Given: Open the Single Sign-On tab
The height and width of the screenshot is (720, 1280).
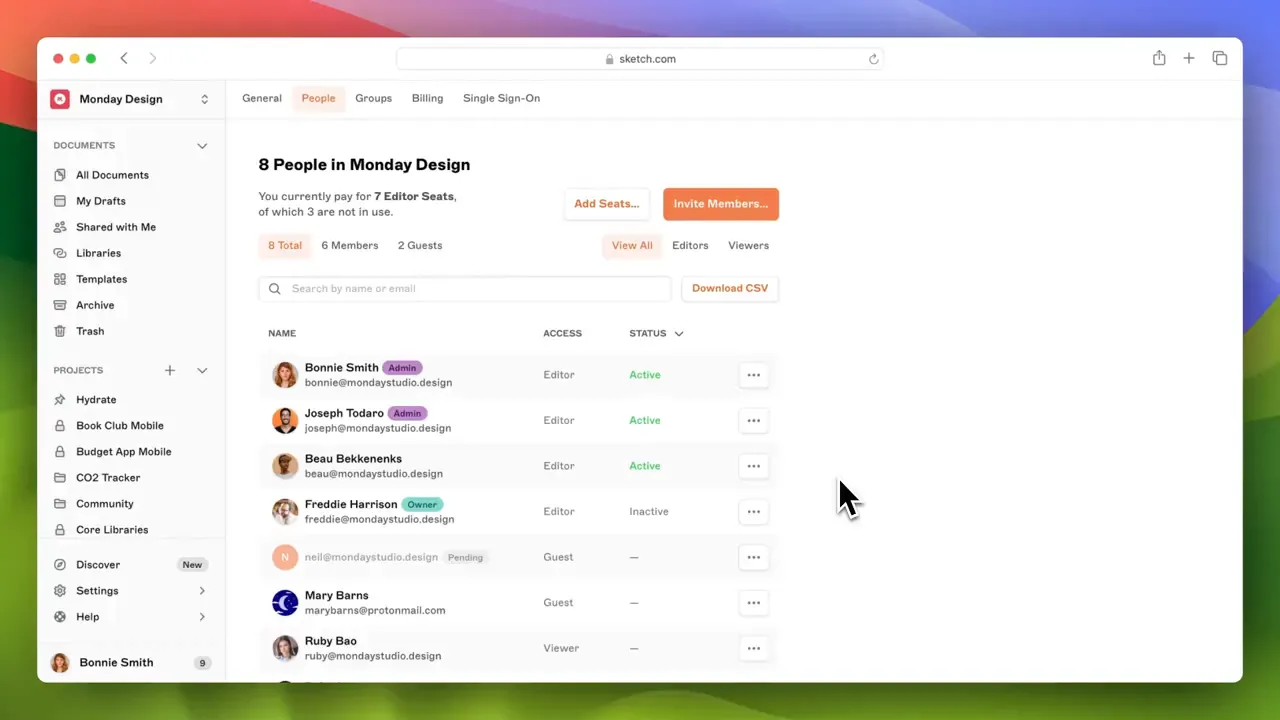Looking at the screenshot, I should click(501, 98).
